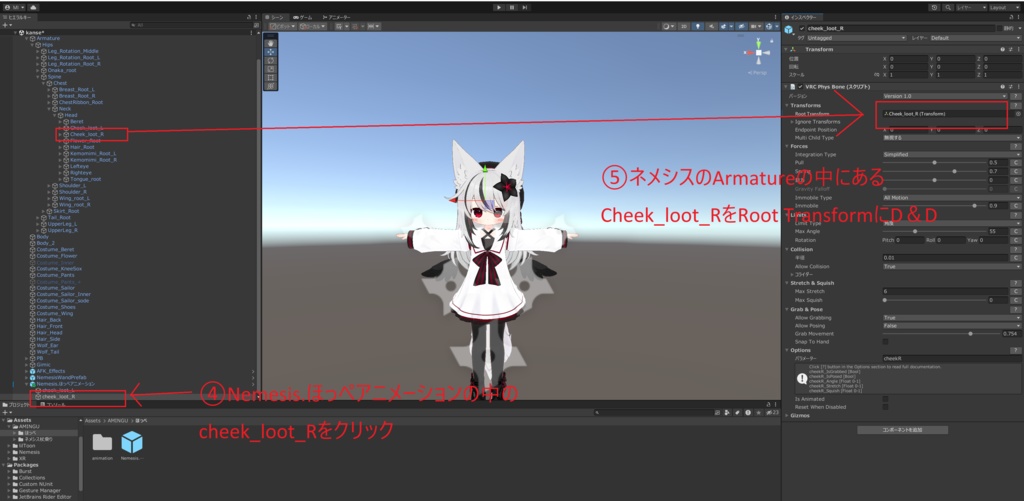Open Allow Grabbing dropdown
Screen dimensions: 1024x501
(952, 317)
